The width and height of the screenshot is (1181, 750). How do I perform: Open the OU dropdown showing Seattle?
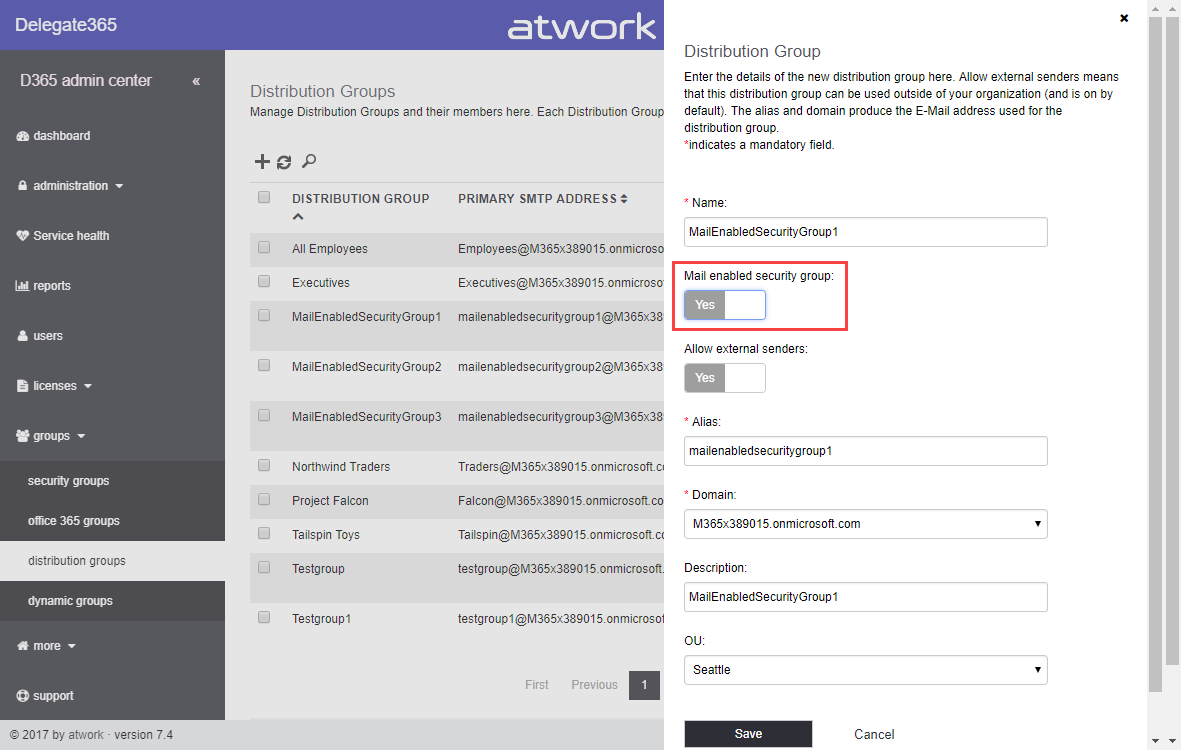tap(865, 669)
